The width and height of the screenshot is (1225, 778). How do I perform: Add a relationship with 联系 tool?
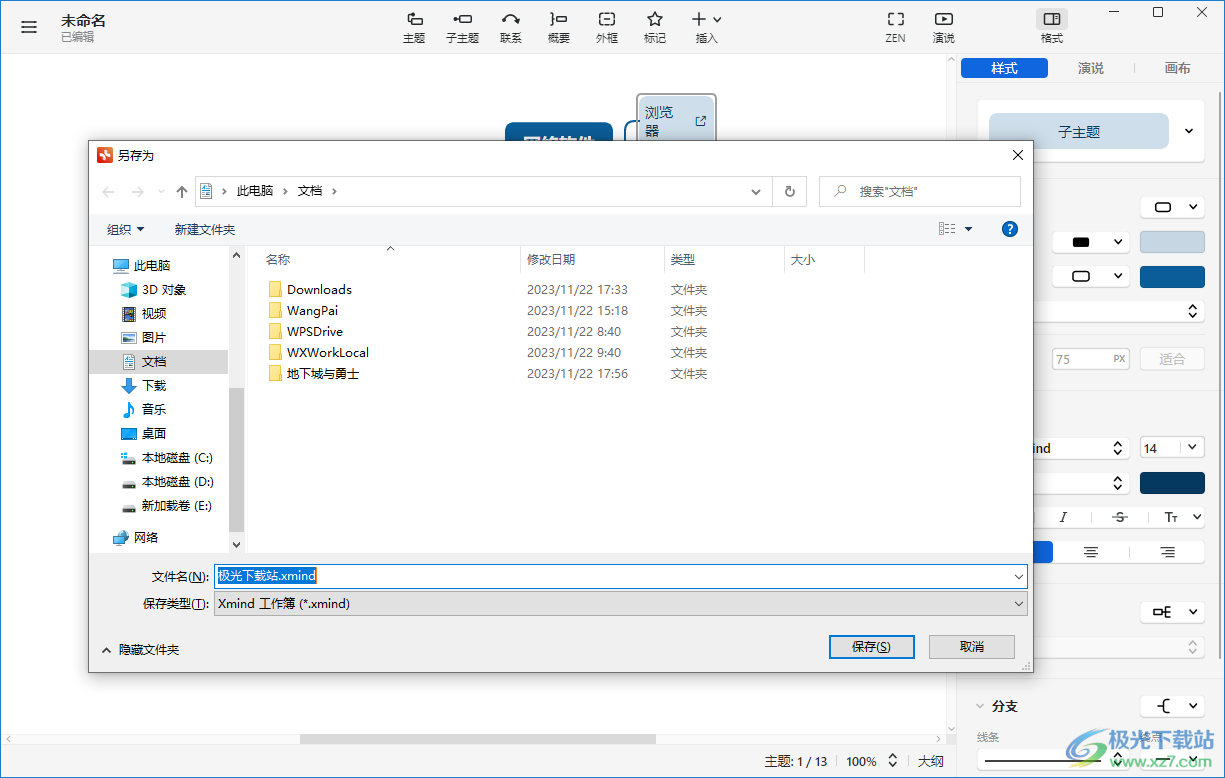[x=511, y=27]
